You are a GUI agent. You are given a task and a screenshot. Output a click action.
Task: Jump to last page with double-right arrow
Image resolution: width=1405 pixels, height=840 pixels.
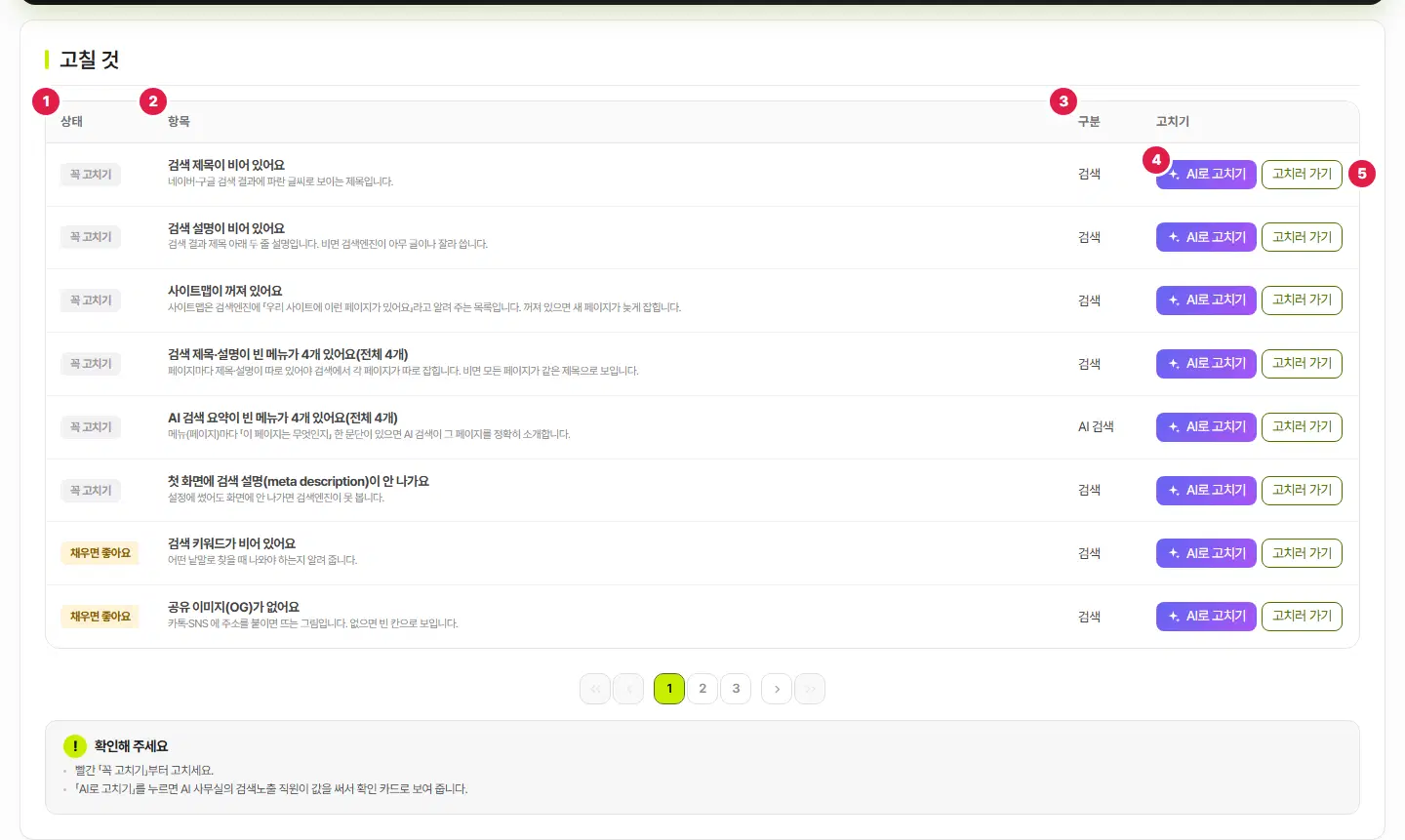pyautogui.click(x=810, y=689)
